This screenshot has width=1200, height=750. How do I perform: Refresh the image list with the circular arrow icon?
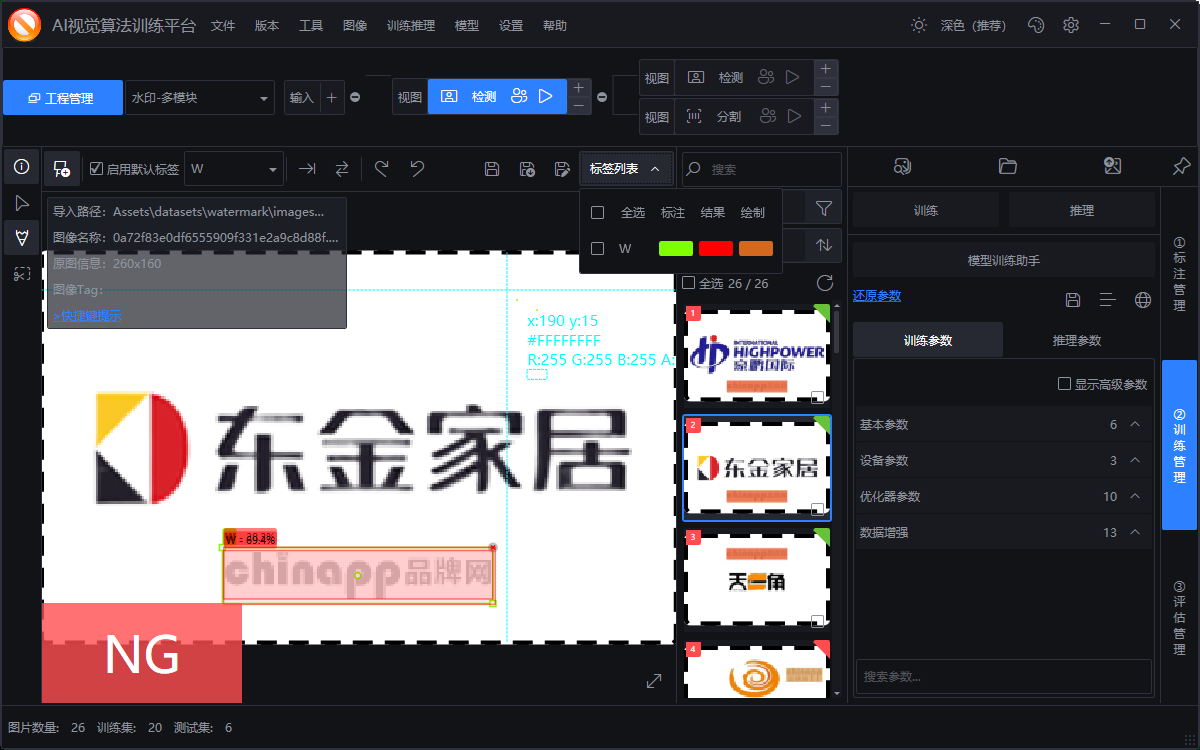pos(825,283)
